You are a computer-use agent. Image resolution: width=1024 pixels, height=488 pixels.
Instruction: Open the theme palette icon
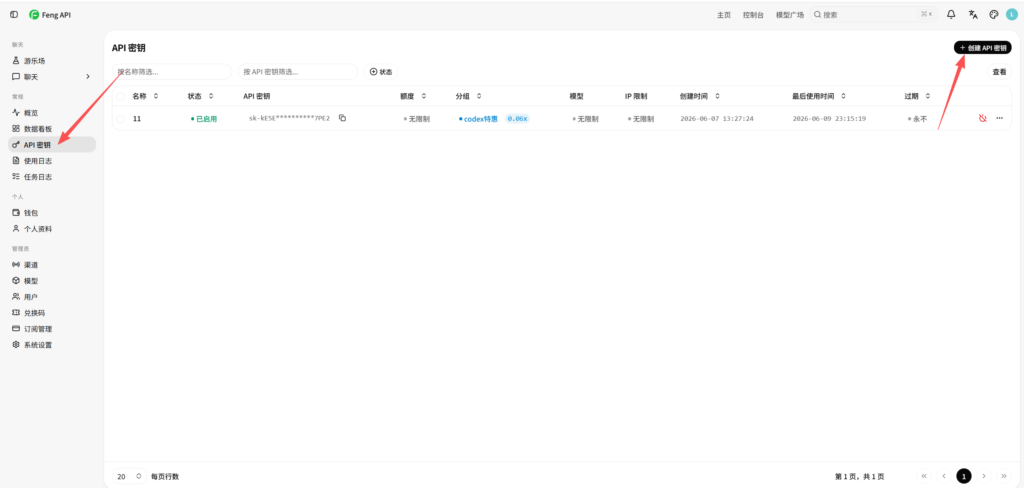click(994, 14)
